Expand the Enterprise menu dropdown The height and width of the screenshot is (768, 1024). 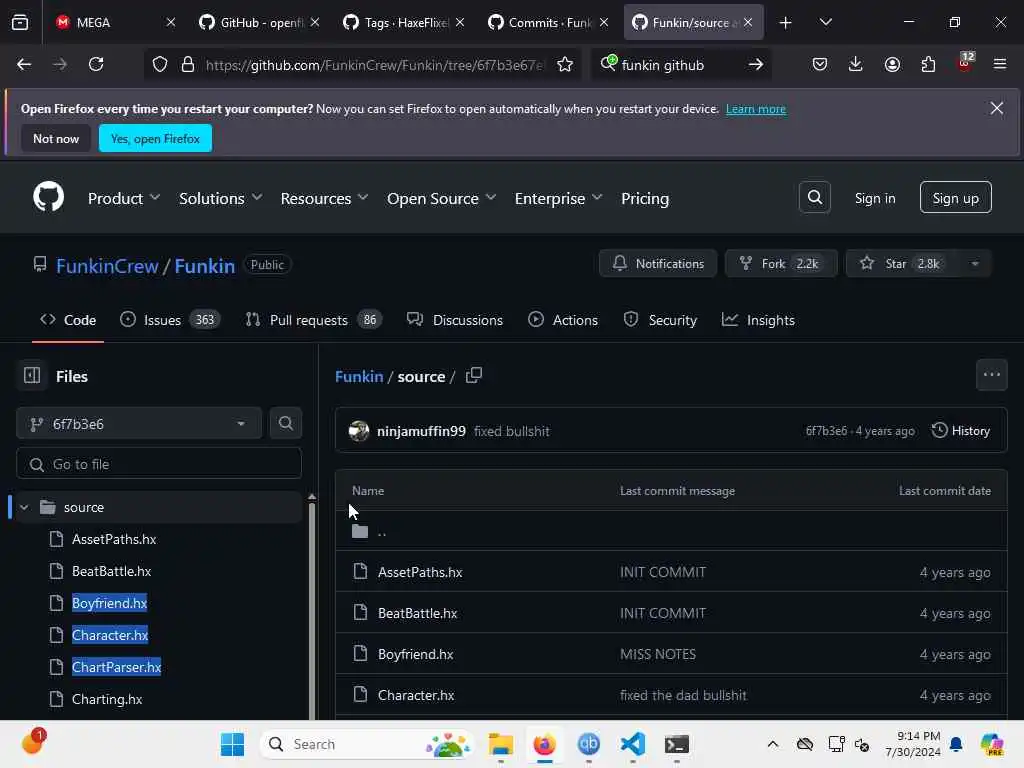click(558, 198)
